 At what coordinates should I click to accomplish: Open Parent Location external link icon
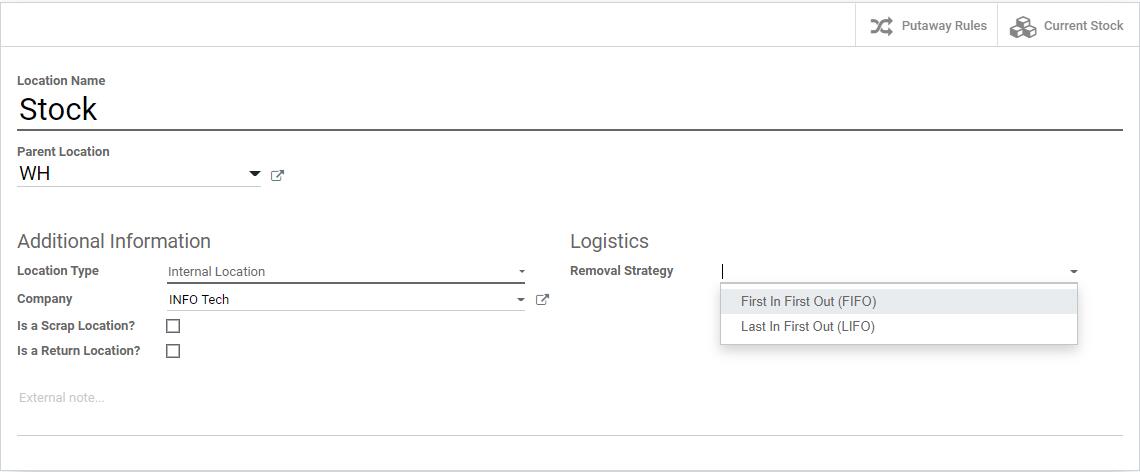(x=277, y=175)
